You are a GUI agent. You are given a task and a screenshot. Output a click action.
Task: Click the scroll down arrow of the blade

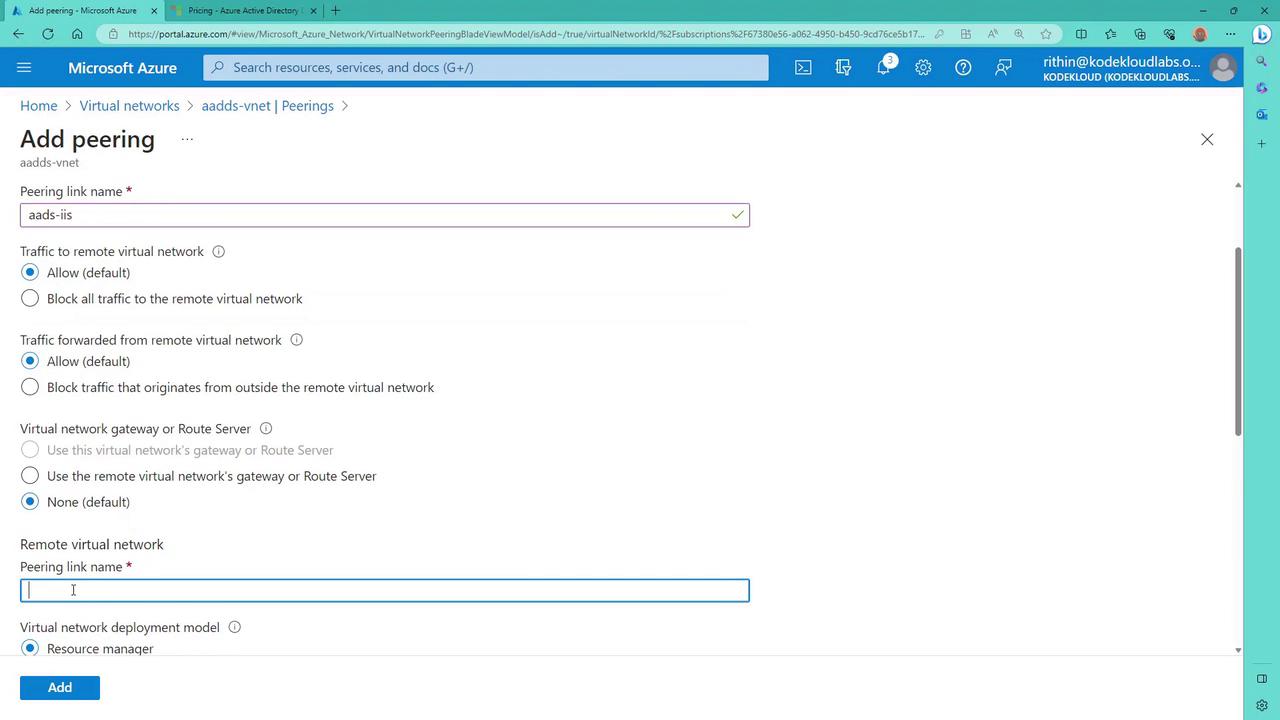1238,650
